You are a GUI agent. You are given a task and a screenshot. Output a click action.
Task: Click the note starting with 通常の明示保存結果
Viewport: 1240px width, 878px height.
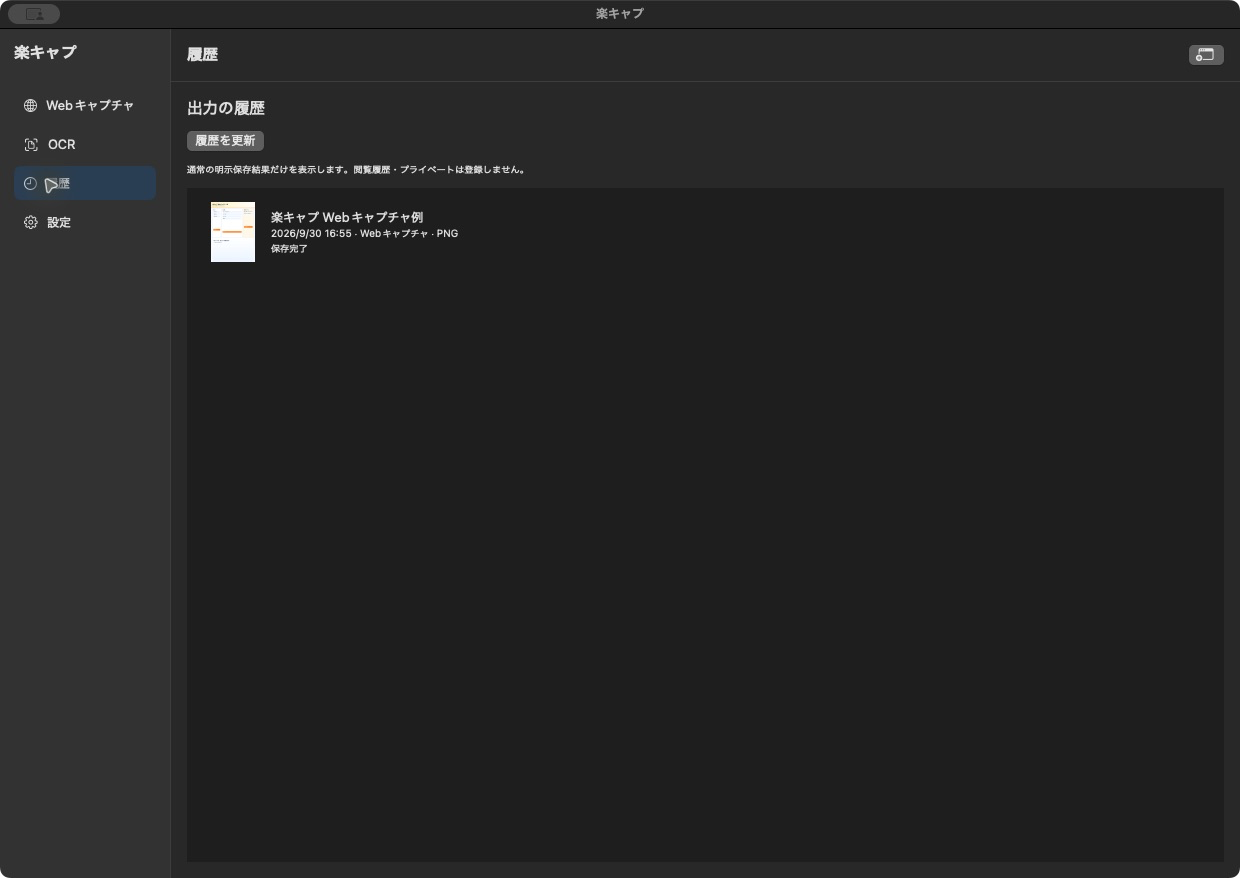(356, 170)
